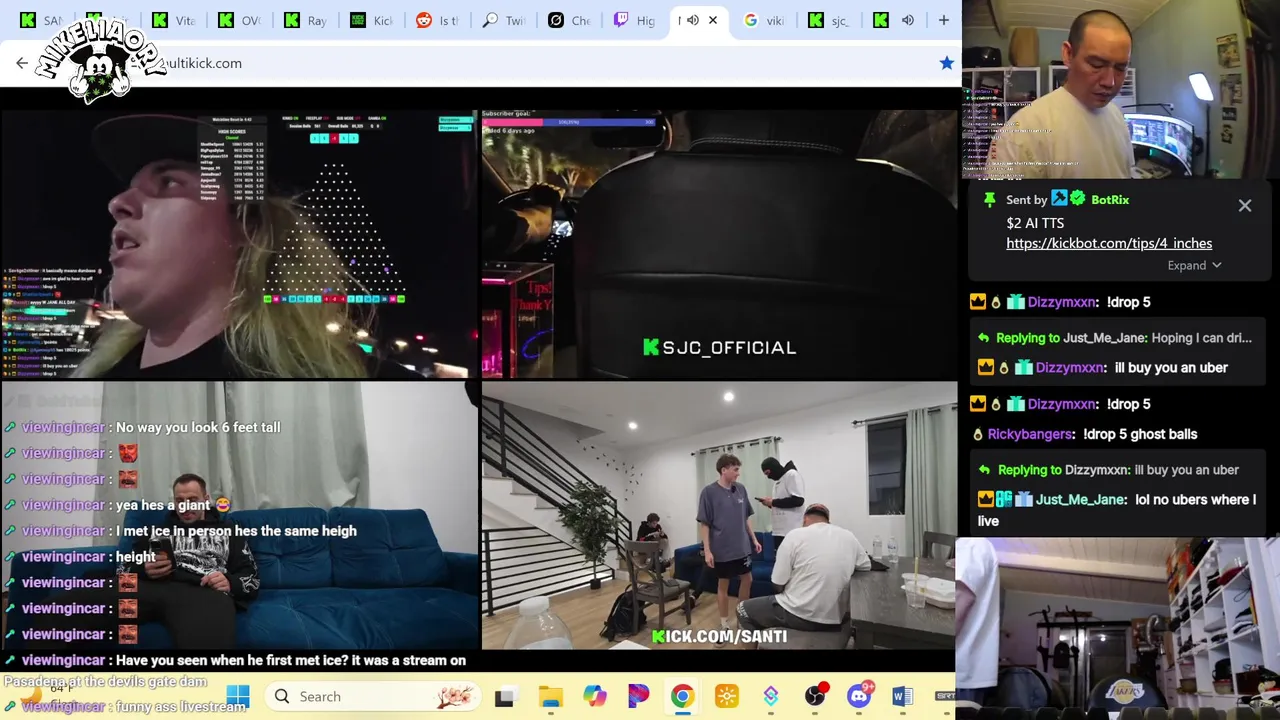This screenshot has height=720, width=1280.
Task: Open the purple diamond icon app
Action: 771,697
